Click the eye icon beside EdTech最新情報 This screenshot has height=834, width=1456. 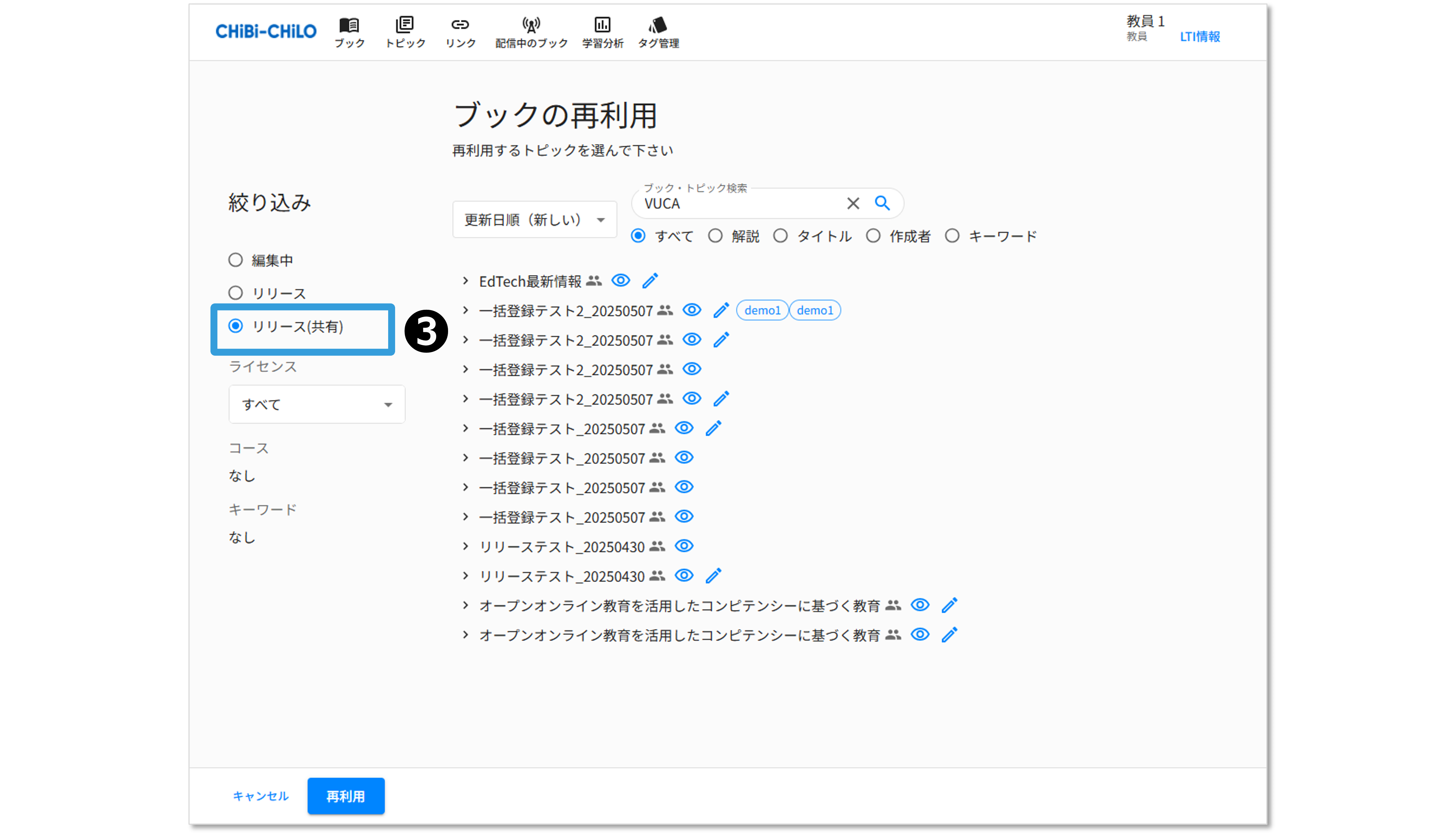click(x=621, y=281)
